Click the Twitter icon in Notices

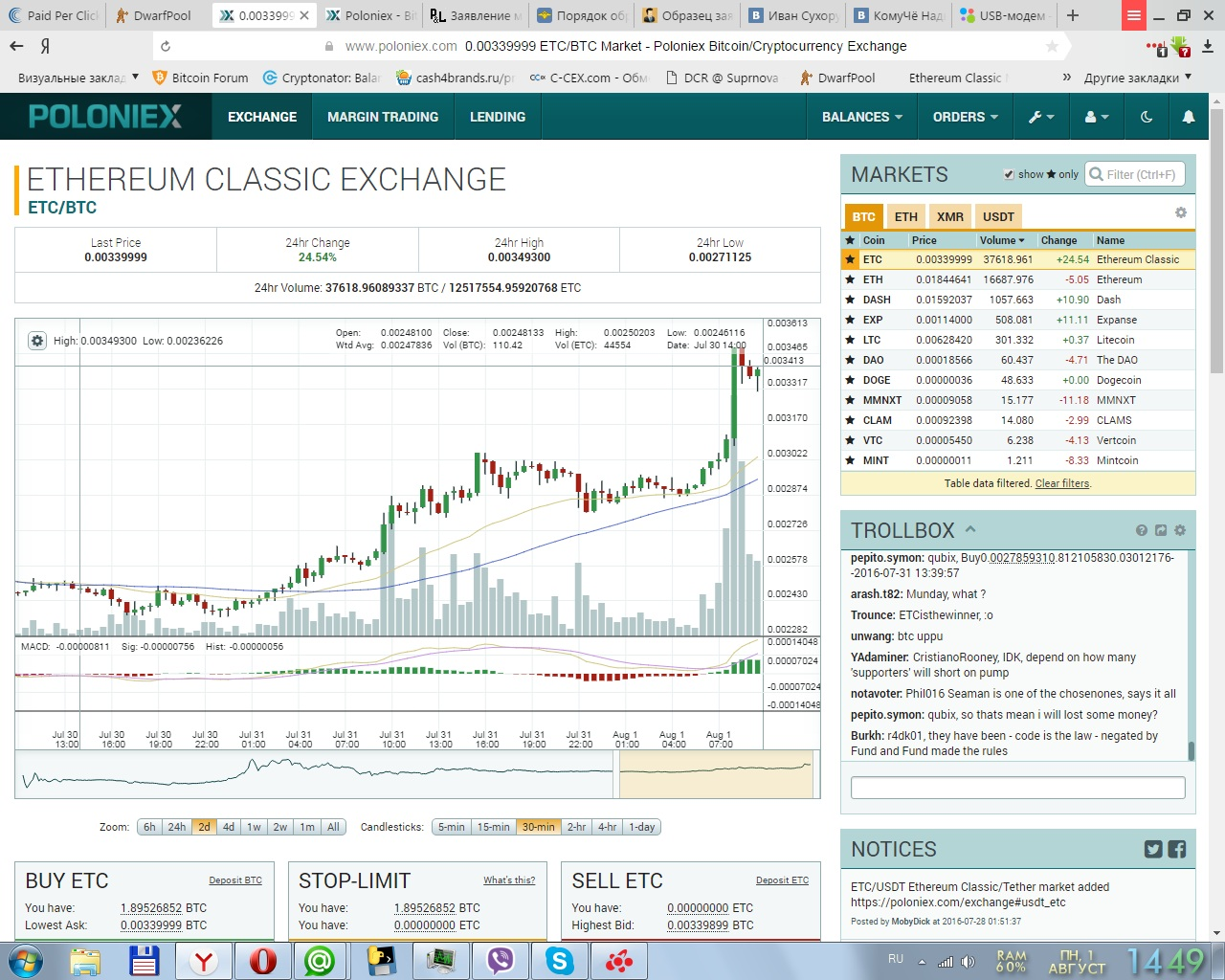coord(1153,849)
